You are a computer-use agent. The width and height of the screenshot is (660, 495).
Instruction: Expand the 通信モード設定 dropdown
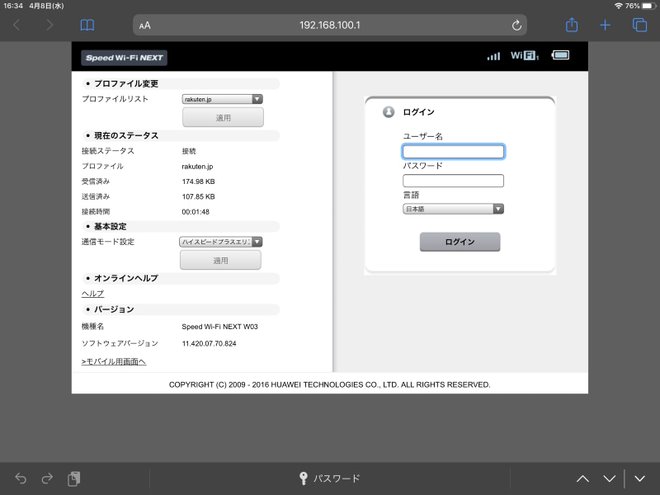click(221, 242)
